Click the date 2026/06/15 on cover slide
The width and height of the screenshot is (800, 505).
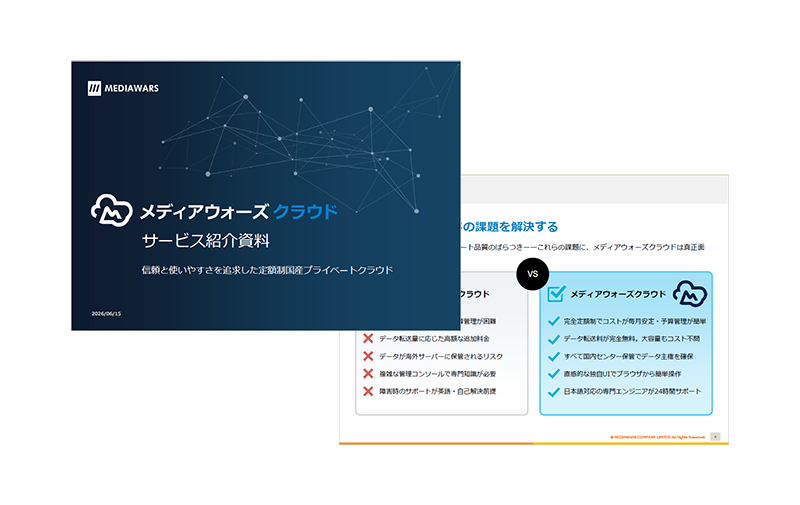(x=106, y=314)
